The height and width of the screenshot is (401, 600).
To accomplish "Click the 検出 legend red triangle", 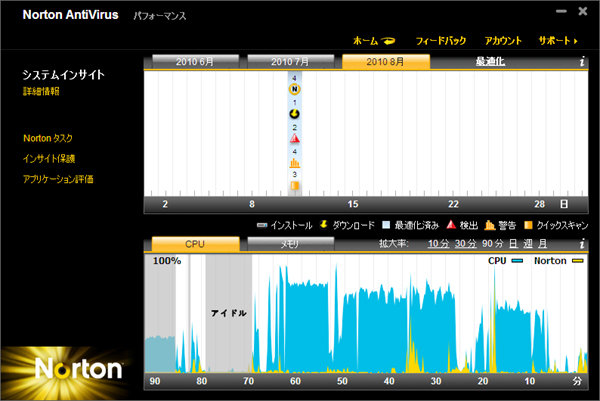I will pyautogui.click(x=452, y=225).
